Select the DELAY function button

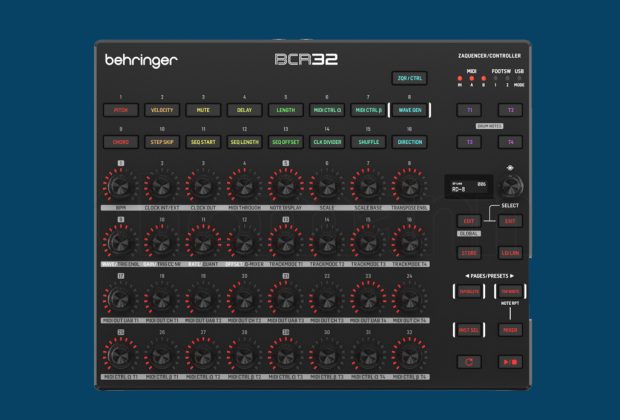(244, 110)
